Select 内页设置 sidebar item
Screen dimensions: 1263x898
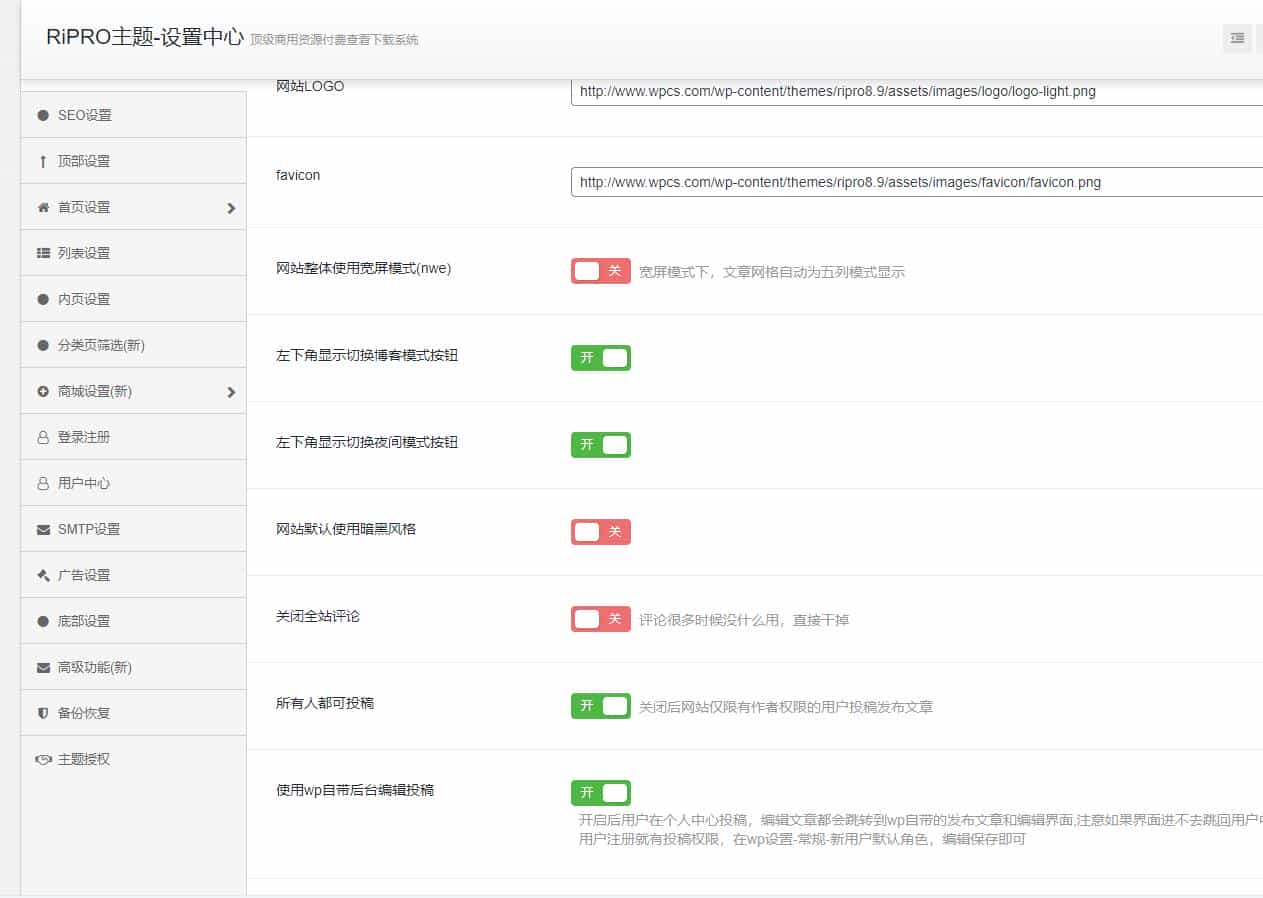133,299
